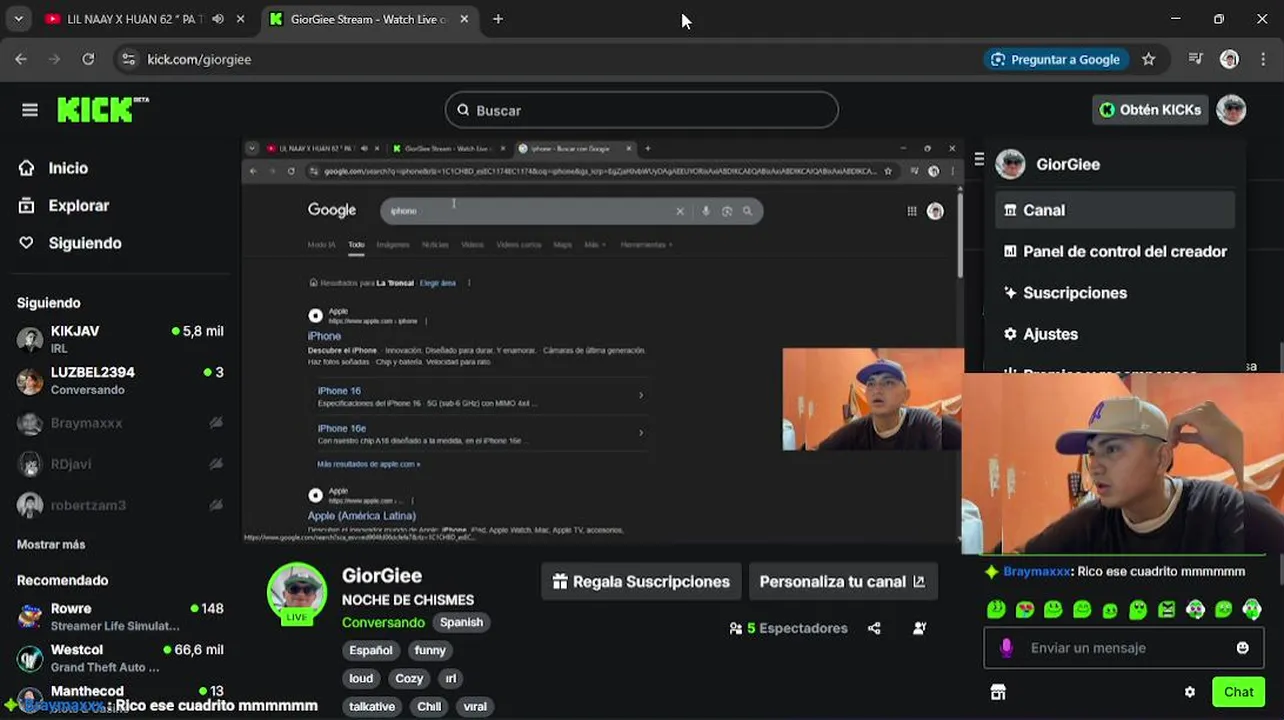This screenshot has width=1284, height=720.
Task: Open recommended channel Rowre
Action: tap(120, 616)
